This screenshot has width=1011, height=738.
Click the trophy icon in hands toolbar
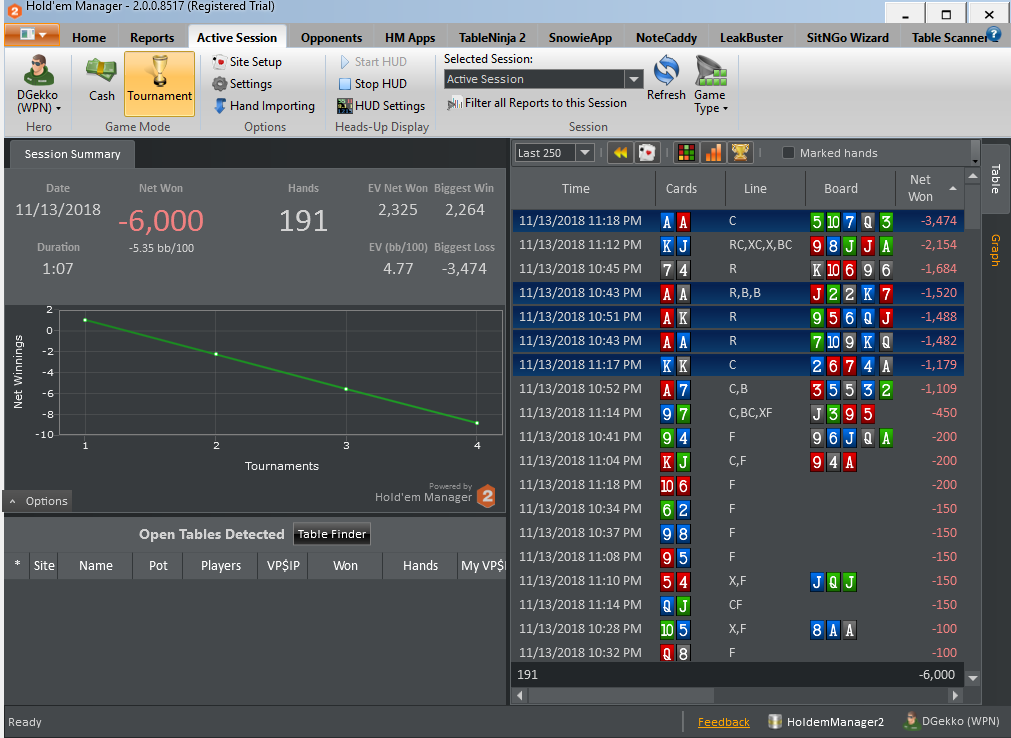click(x=740, y=153)
